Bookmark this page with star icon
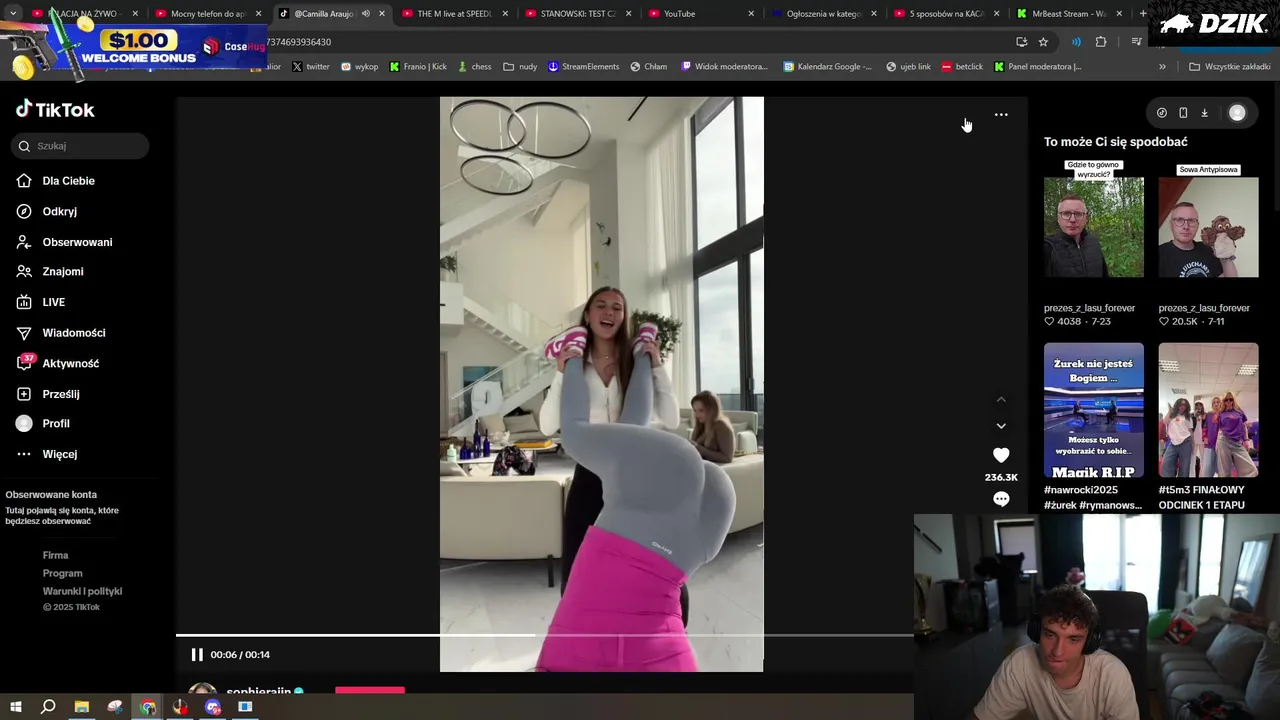 coord(1043,42)
